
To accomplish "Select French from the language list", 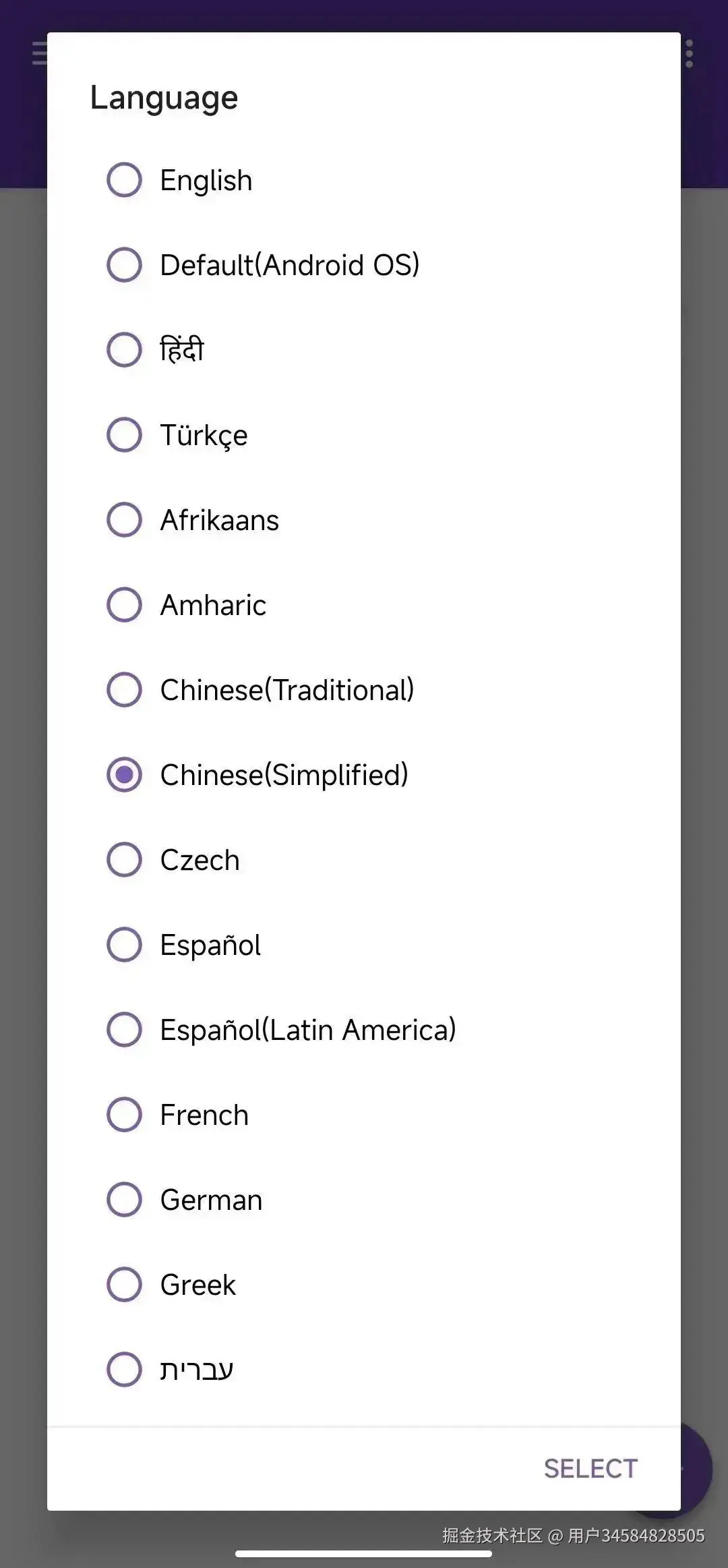I will [125, 1115].
